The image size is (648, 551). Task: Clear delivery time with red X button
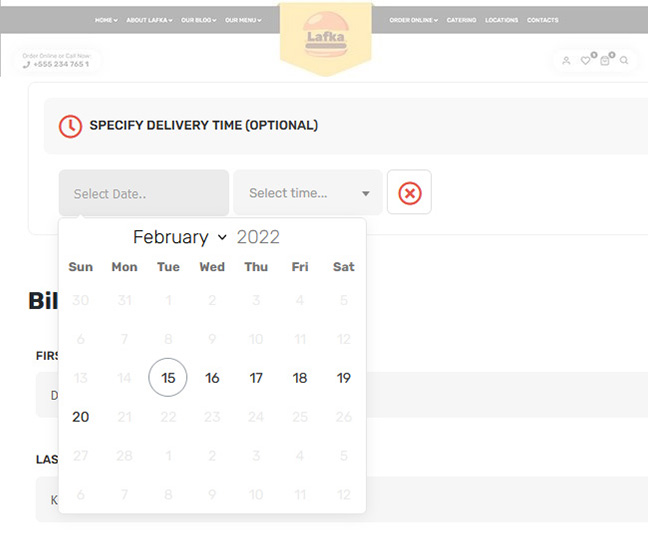click(x=409, y=193)
